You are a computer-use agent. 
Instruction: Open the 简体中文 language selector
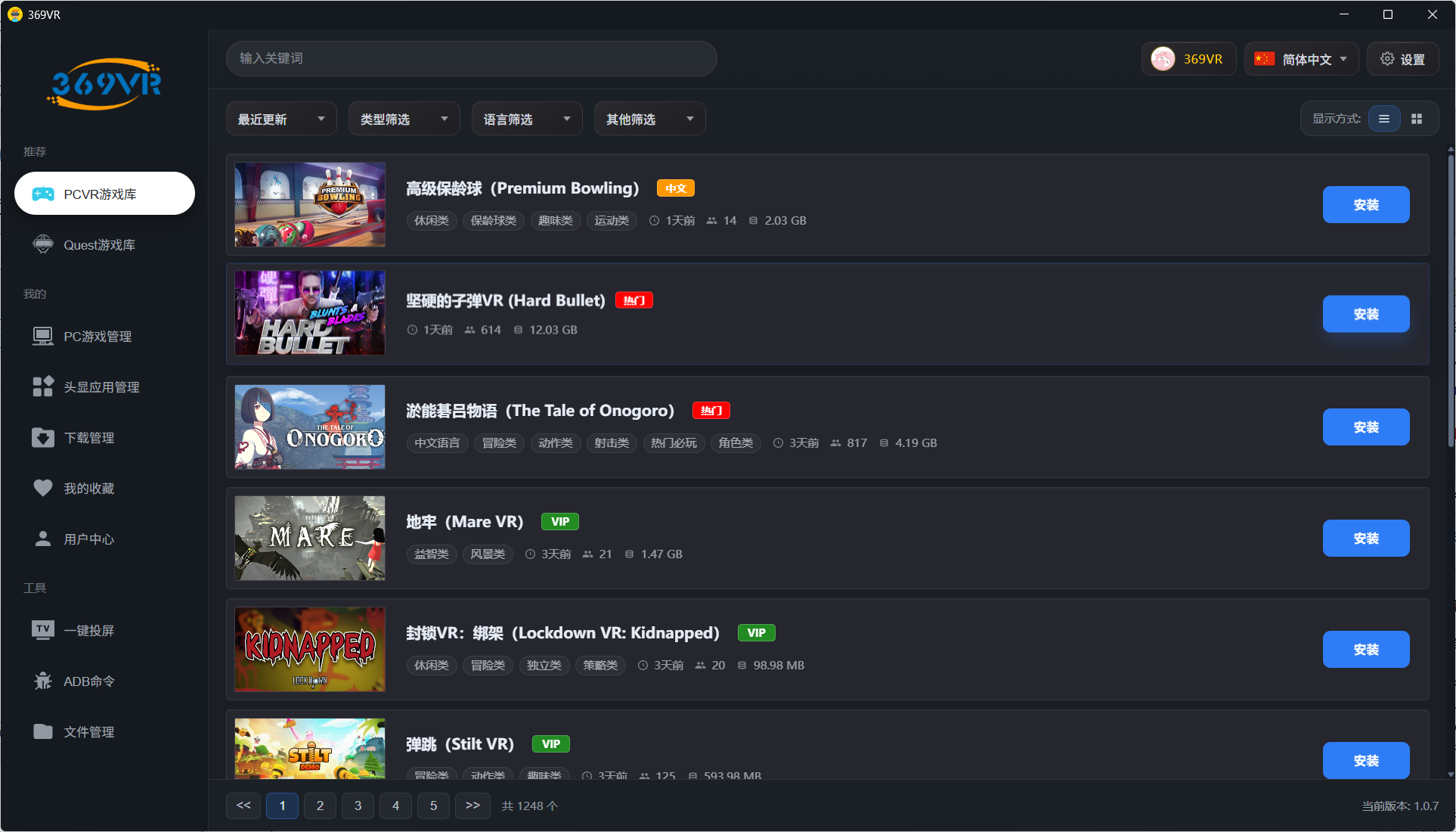pyautogui.click(x=1300, y=58)
